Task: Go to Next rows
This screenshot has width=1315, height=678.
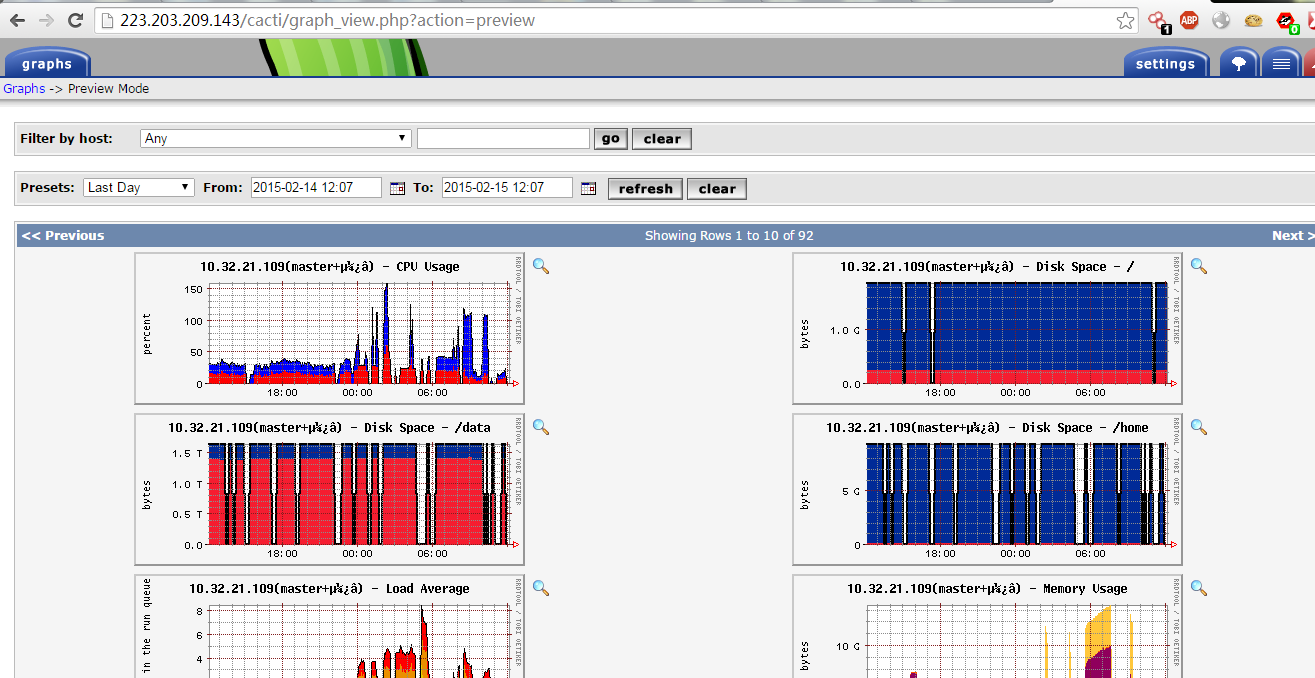Action: click(x=1293, y=235)
